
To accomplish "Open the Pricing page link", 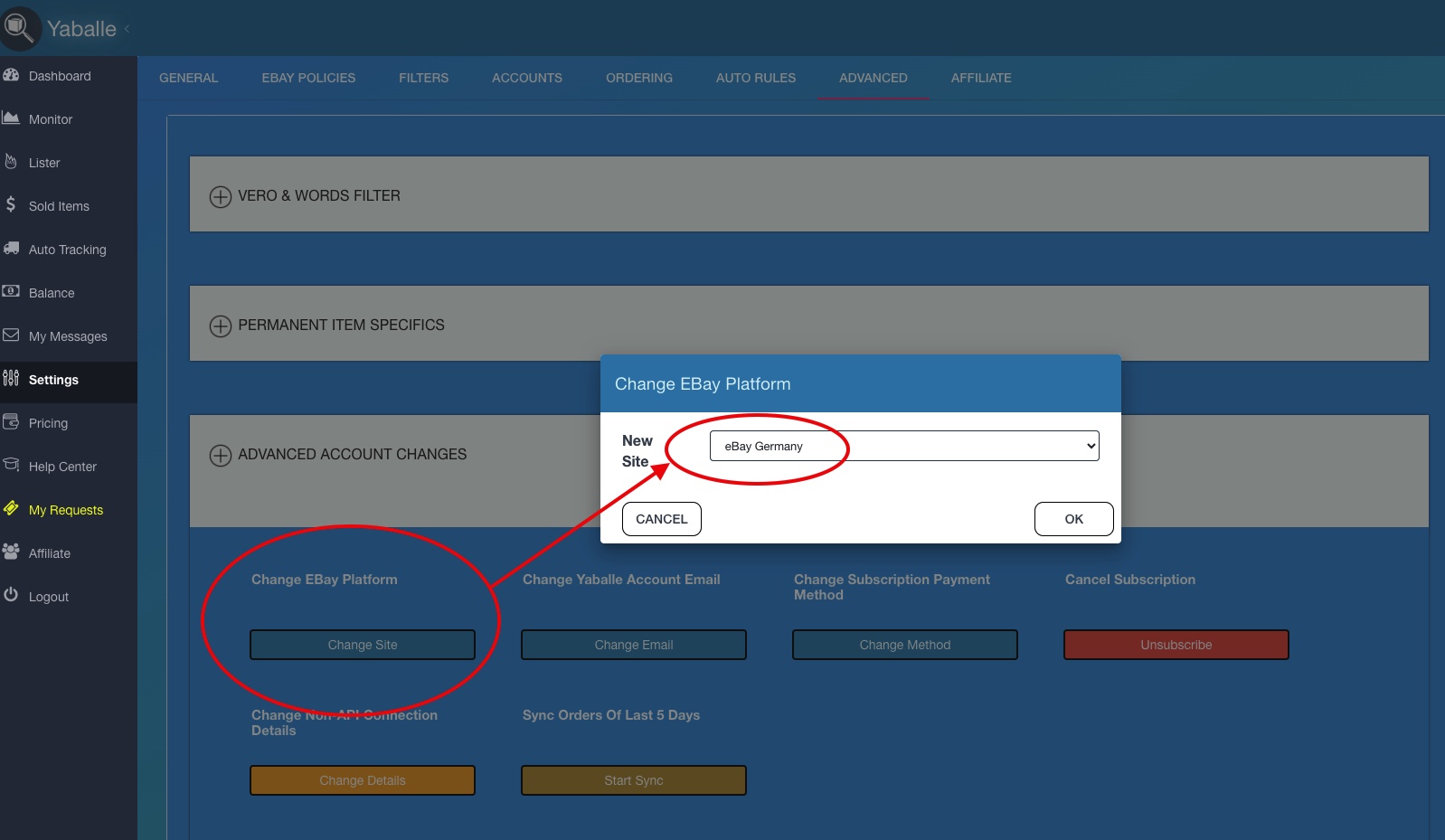I will click(48, 423).
